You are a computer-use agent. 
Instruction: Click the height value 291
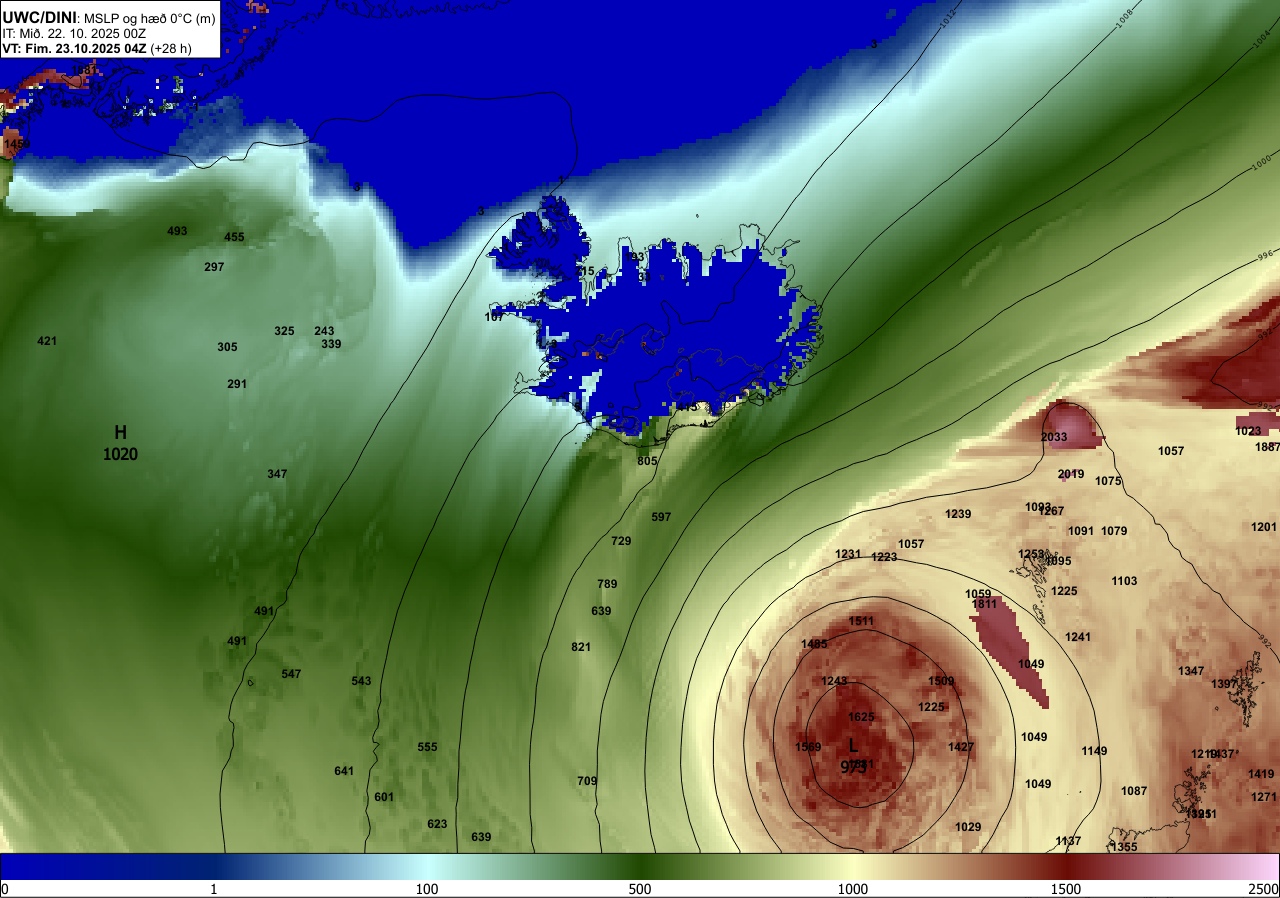(x=237, y=384)
